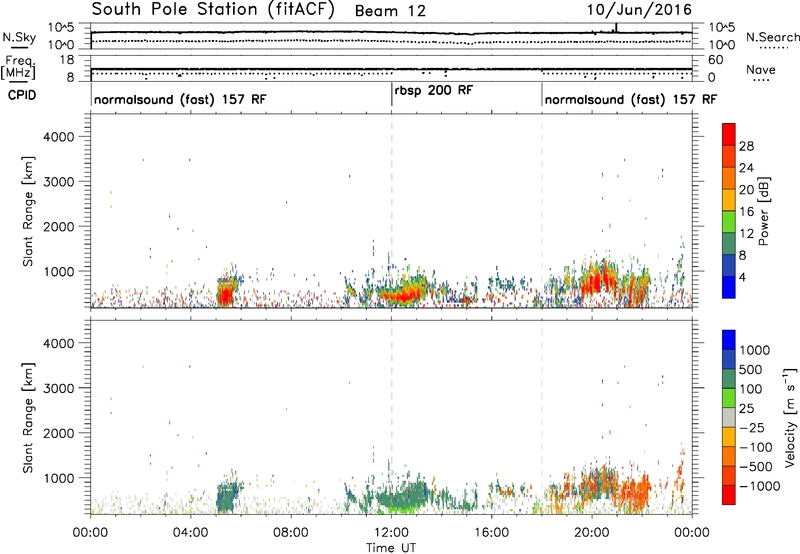This screenshot has height=554, width=800.
Task: Click the gray −25 to 25 velocity swatch
Action: [x=729, y=417]
